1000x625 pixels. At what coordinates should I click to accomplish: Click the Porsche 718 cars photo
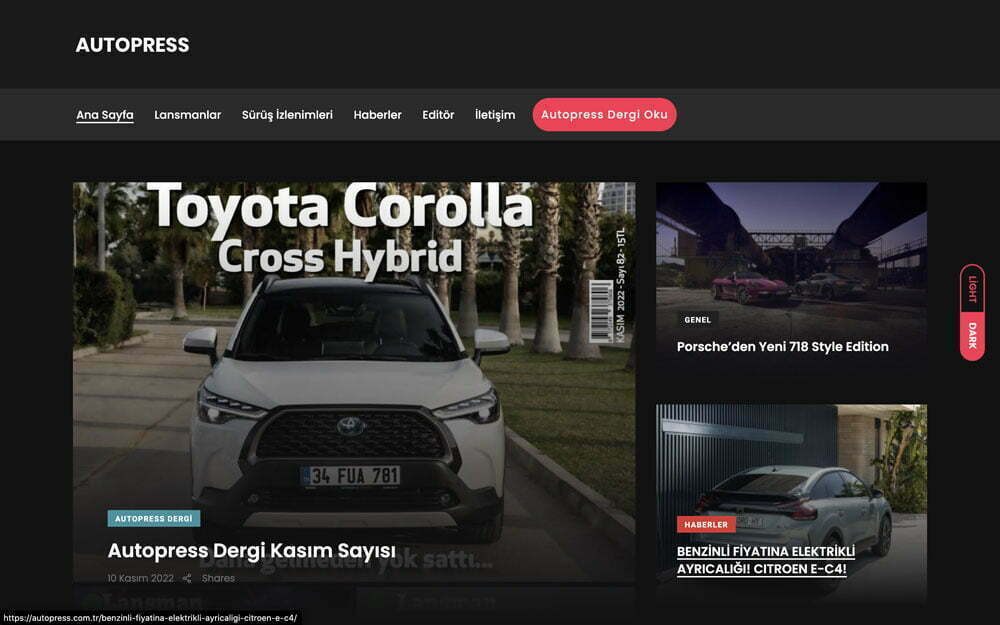click(x=790, y=250)
